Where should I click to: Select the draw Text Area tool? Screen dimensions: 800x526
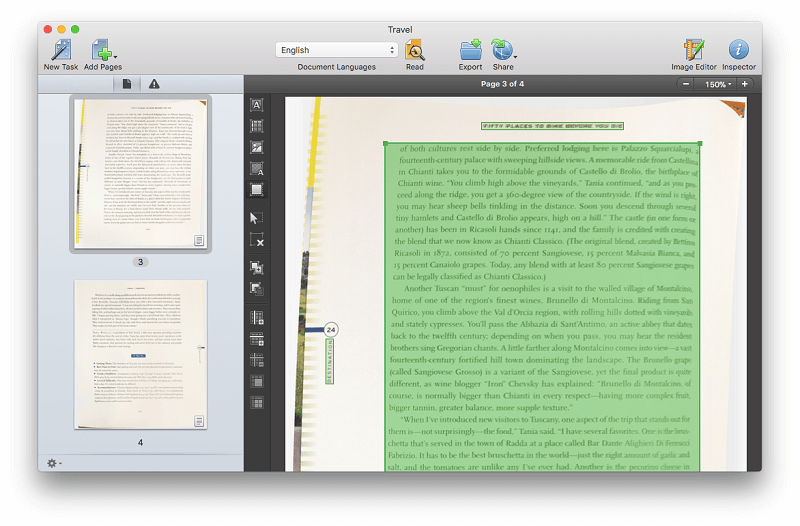coord(257,105)
